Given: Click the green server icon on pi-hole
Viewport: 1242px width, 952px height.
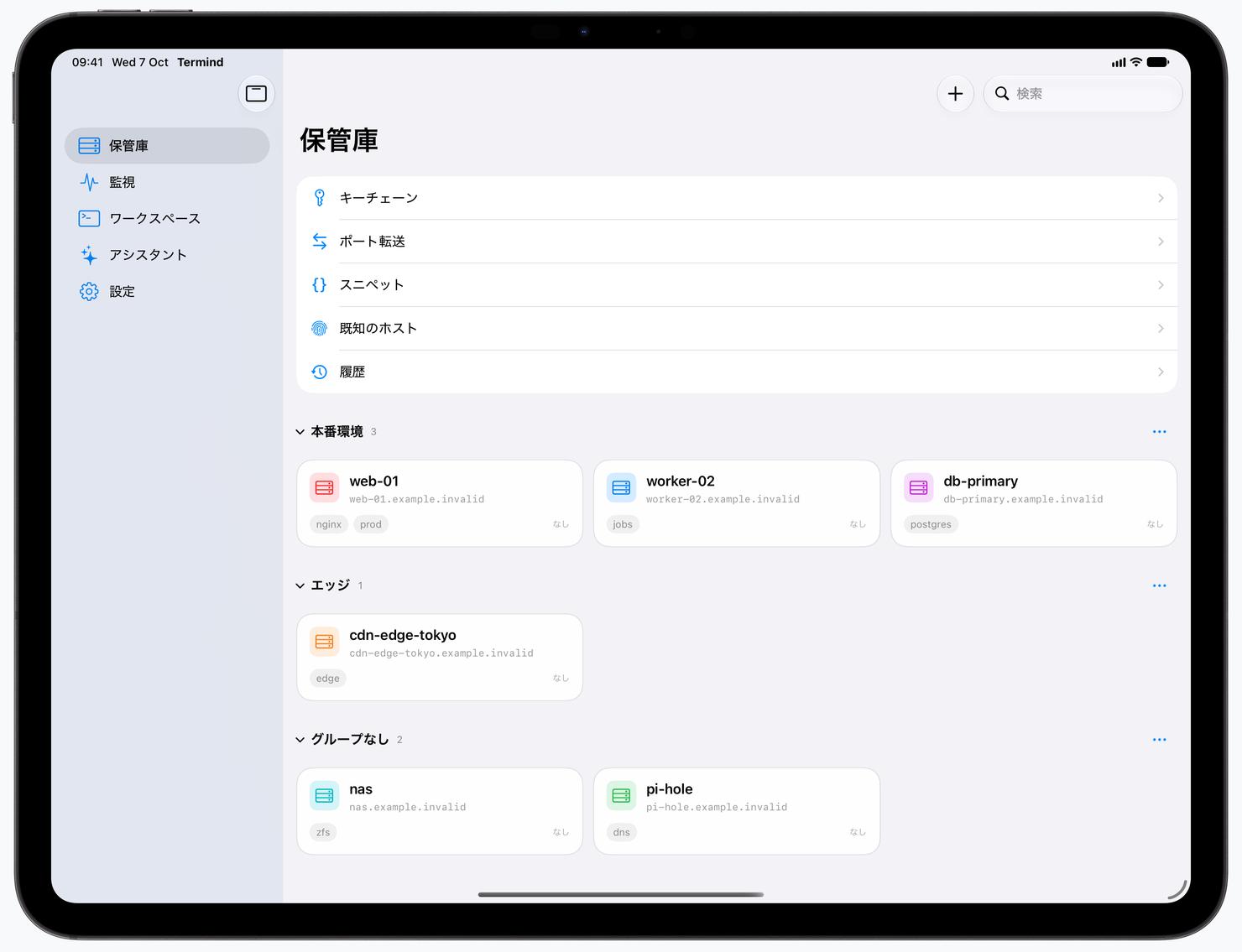Looking at the screenshot, I should coord(621,795).
